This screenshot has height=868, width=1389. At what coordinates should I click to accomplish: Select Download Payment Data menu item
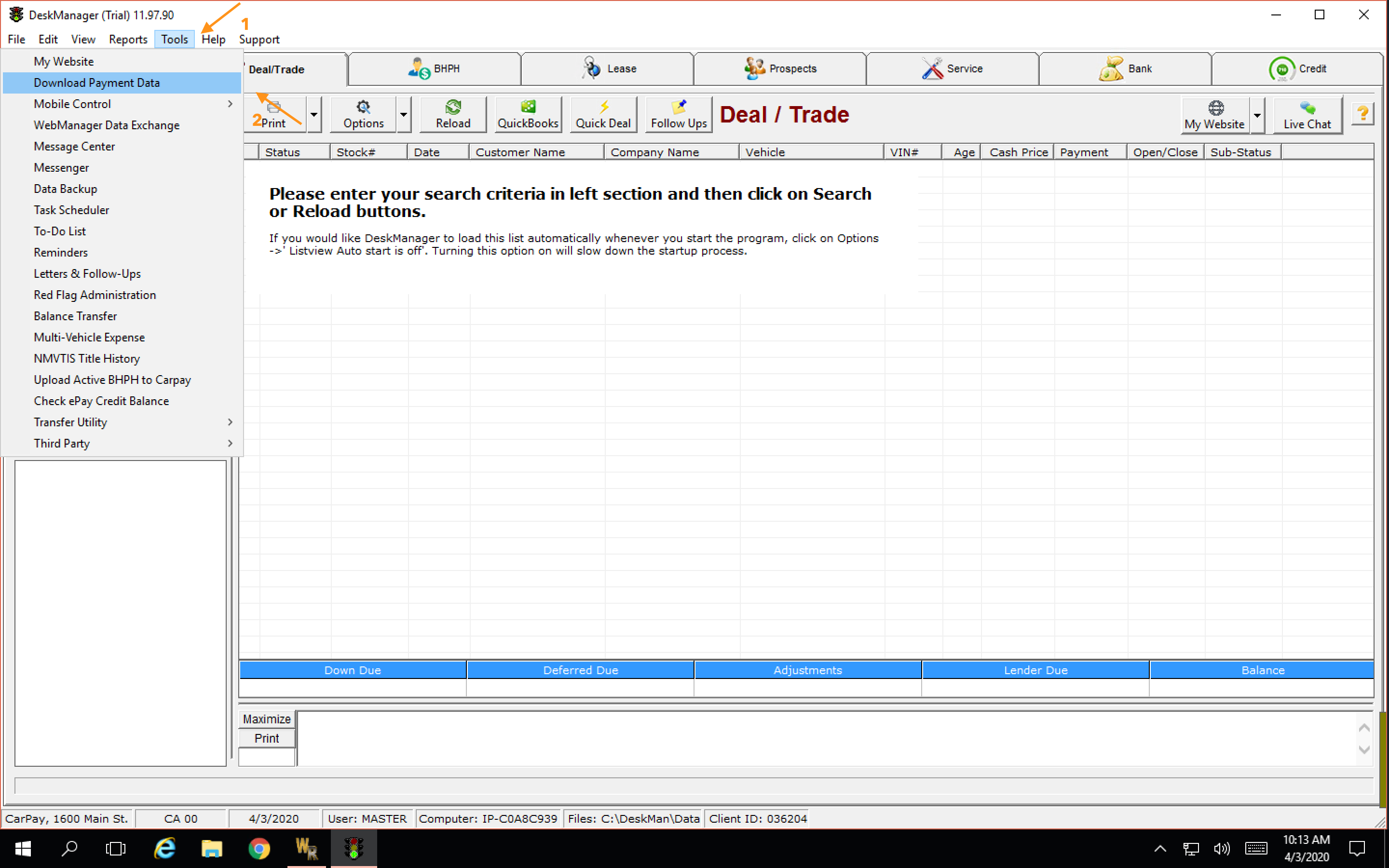pyautogui.click(x=96, y=82)
